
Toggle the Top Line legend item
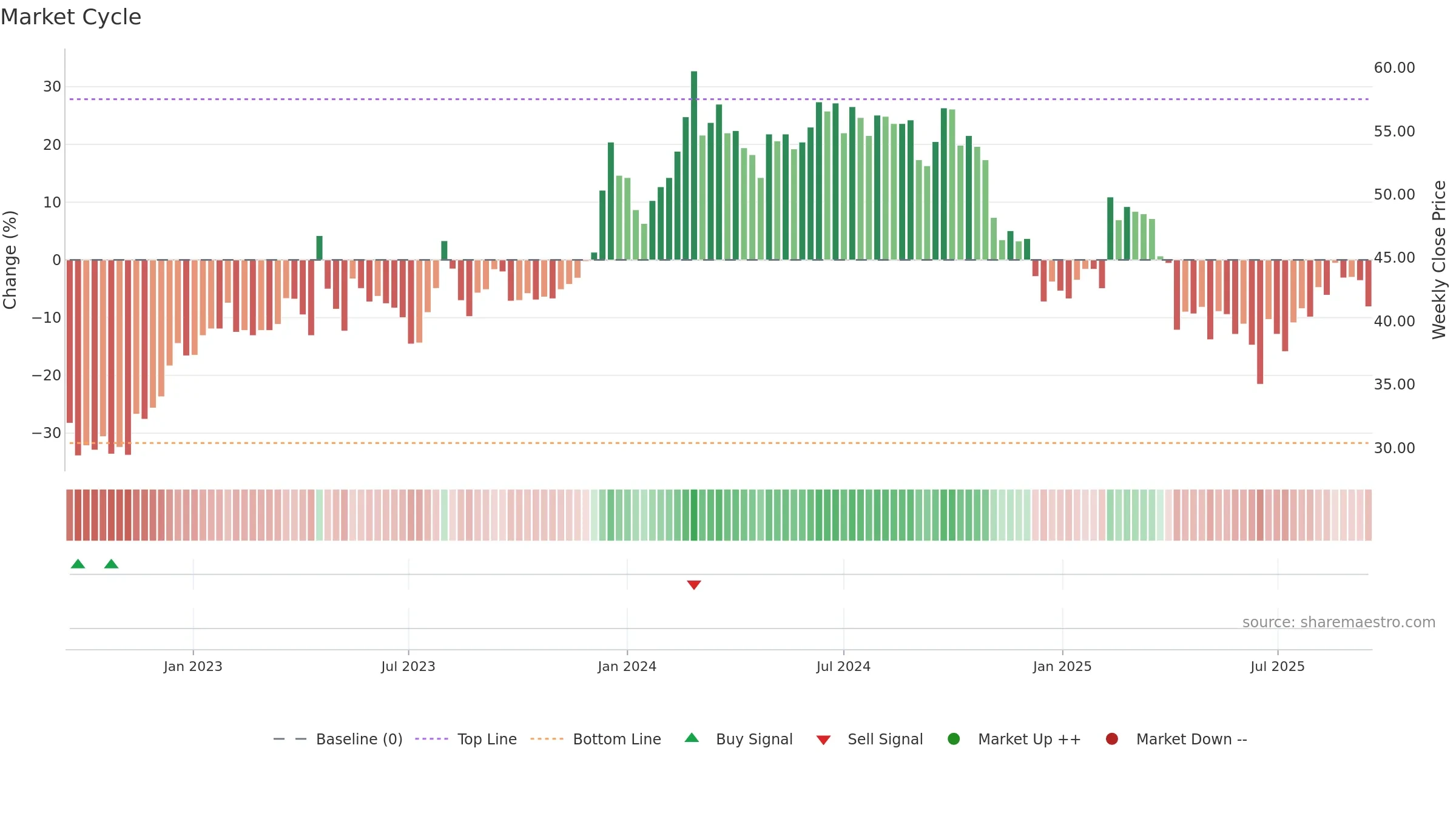tap(466, 739)
